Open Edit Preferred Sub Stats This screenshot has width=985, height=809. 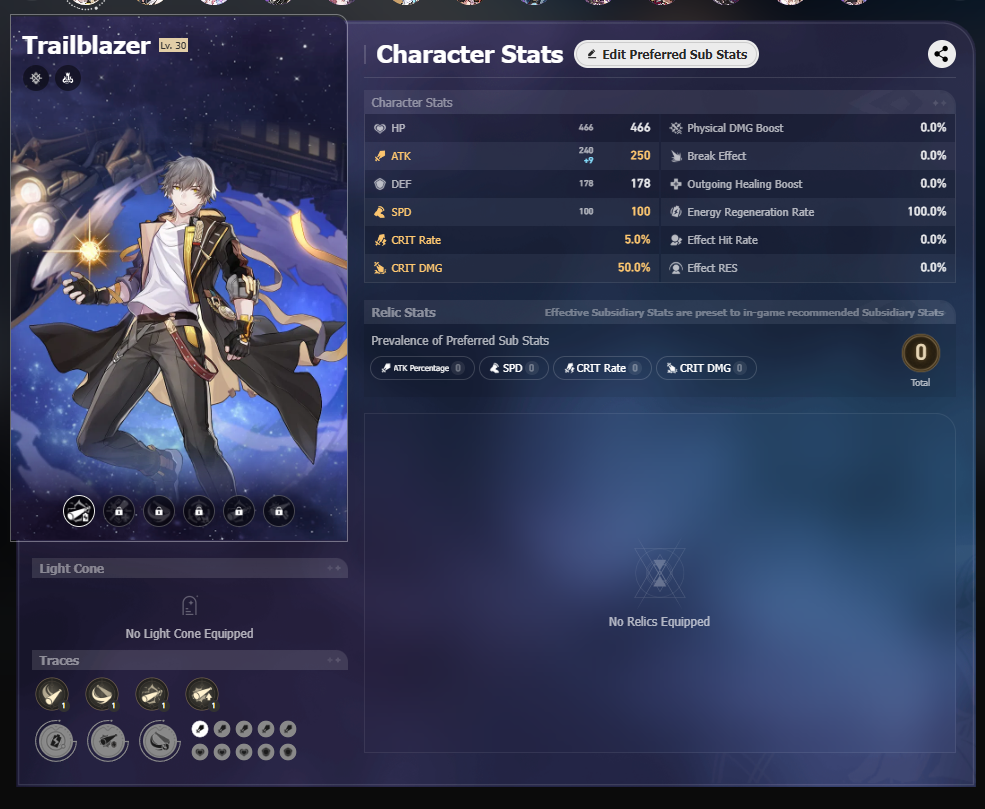tap(666, 54)
